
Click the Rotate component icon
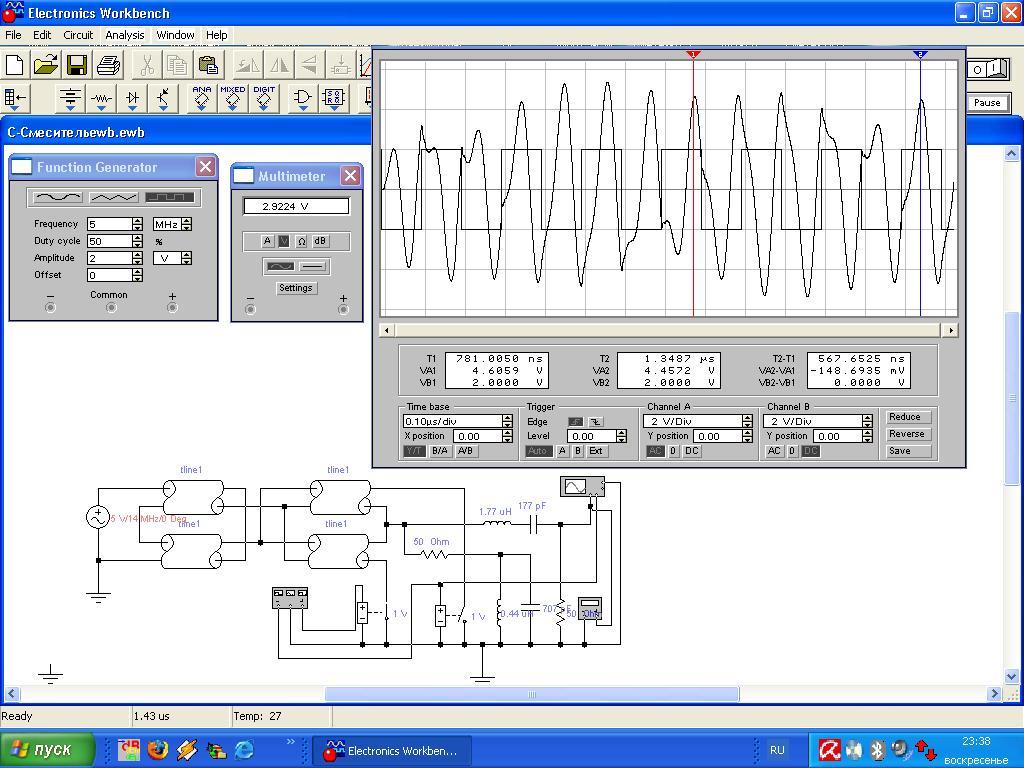coord(248,65)
